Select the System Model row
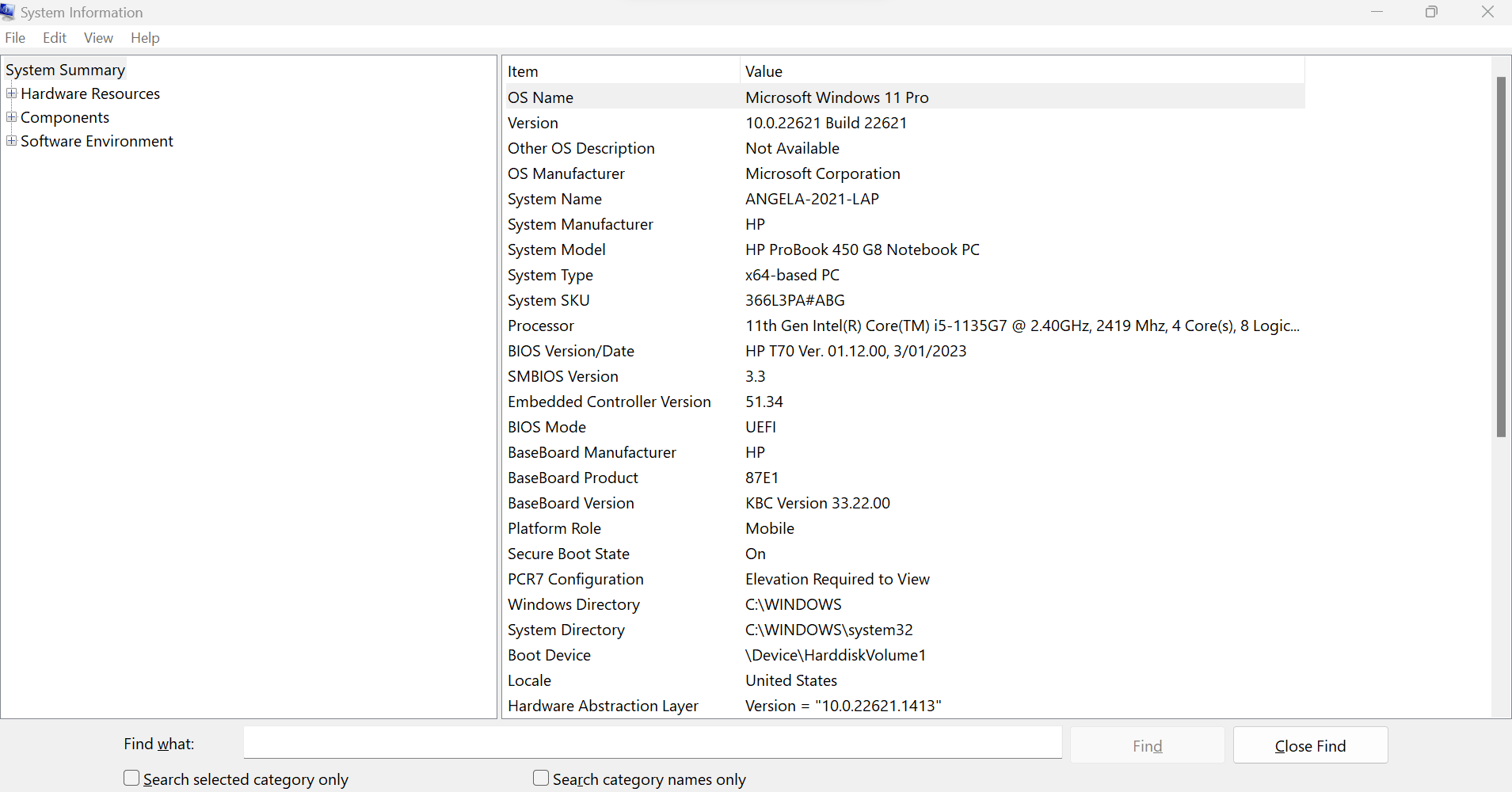1512x792 pixels. [x=905, y=249]
